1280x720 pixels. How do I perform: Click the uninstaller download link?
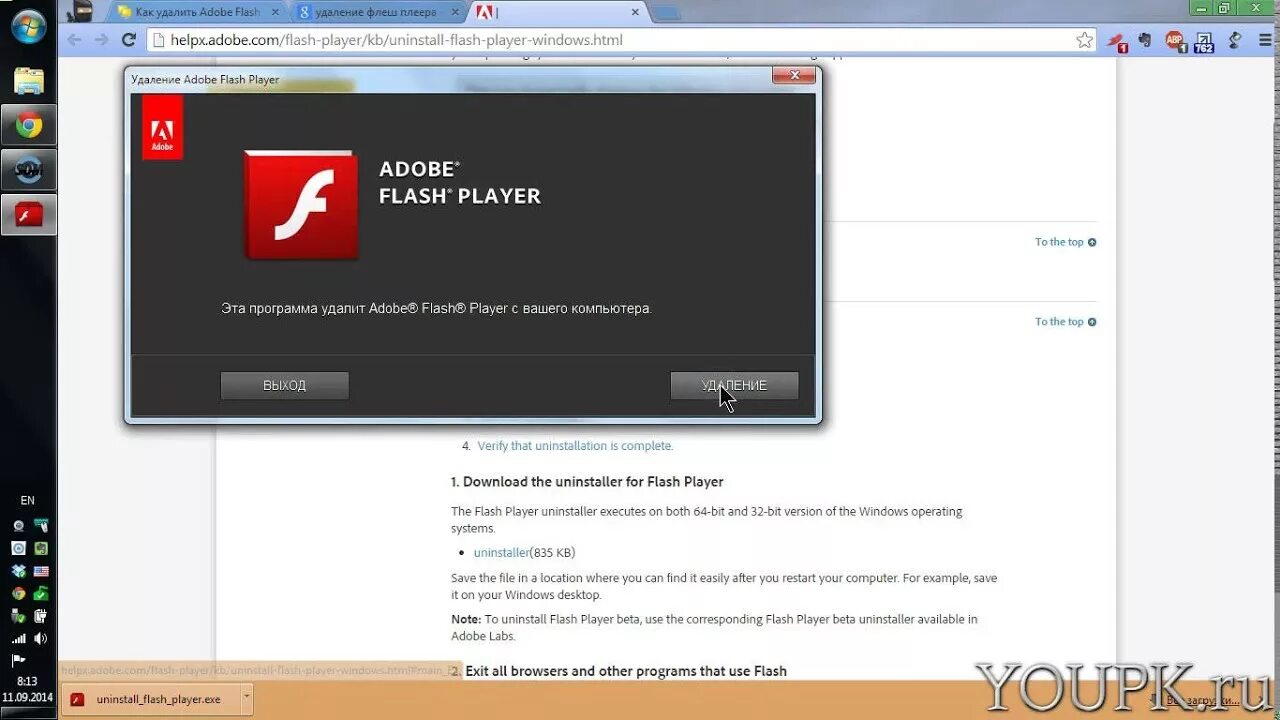[x=502, y=552]
